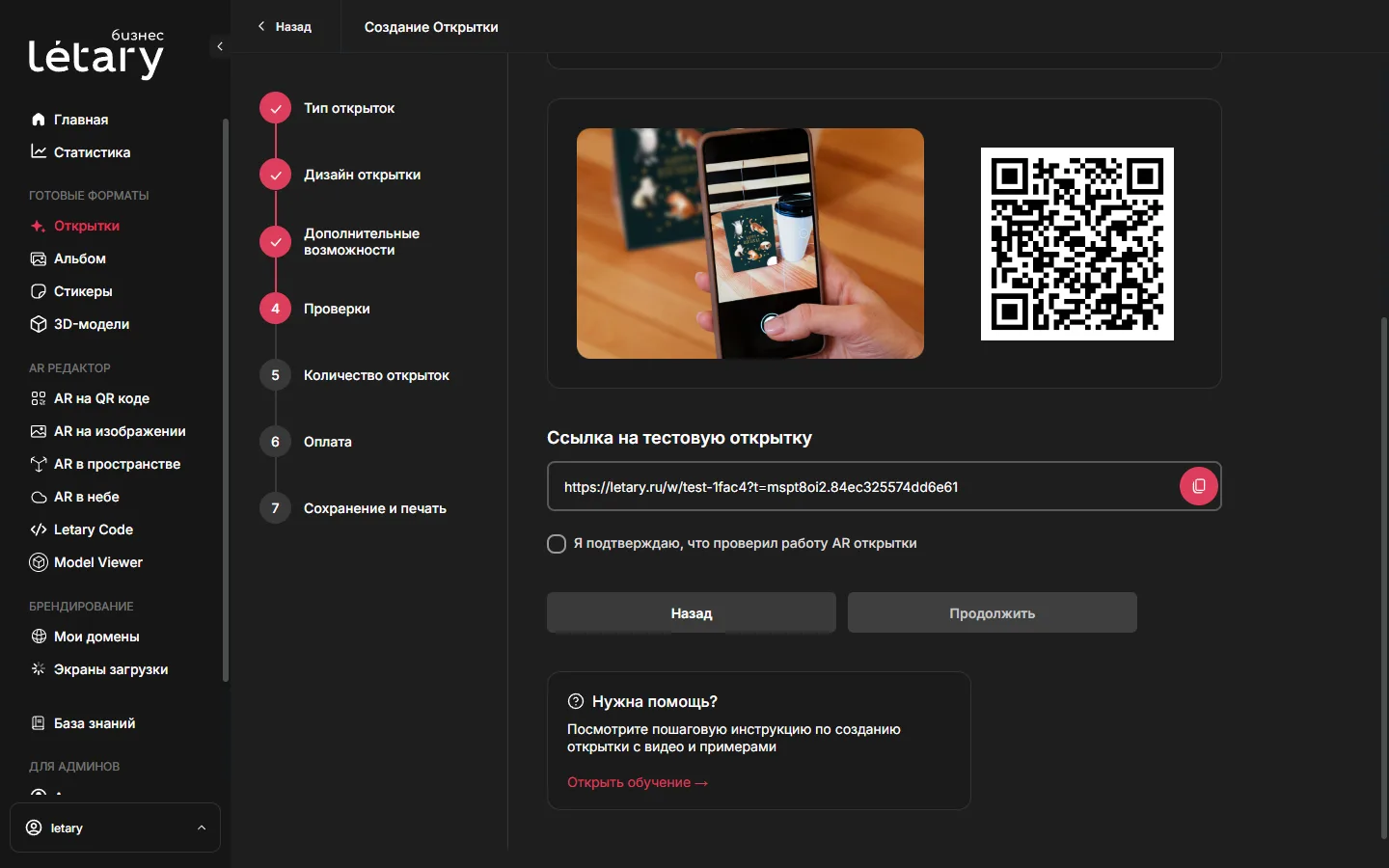Screen dimensions: 1389x868
Task: Go back using top Назад link
Action: click(x=285, y=27)
